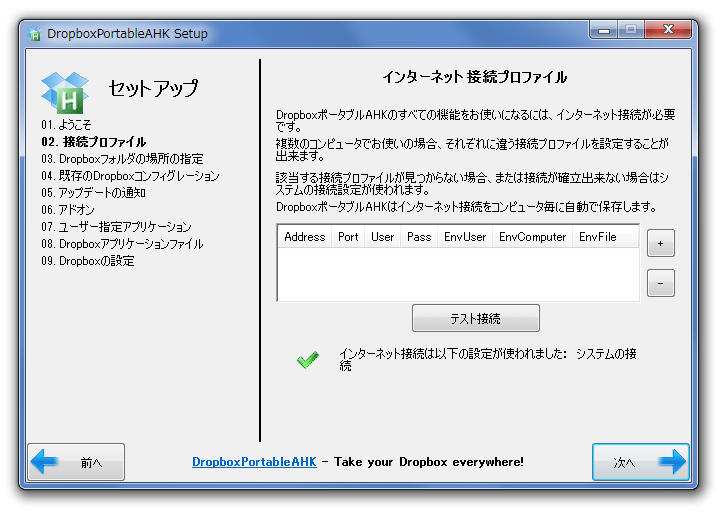Click the User column header
Screen dimensions: 721x512
tap(383, 237)
